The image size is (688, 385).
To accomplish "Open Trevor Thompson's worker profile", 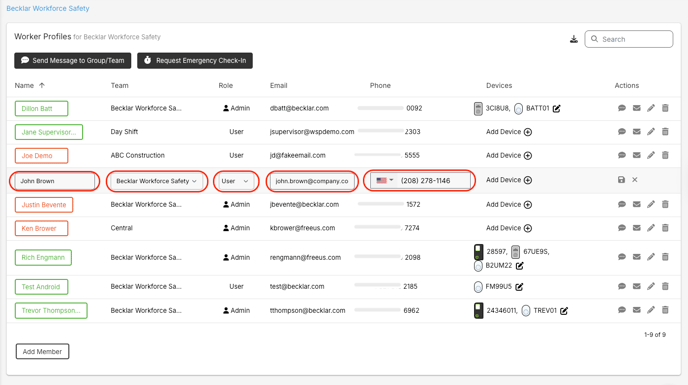I will pyautogui.click(x=51, y=310).
